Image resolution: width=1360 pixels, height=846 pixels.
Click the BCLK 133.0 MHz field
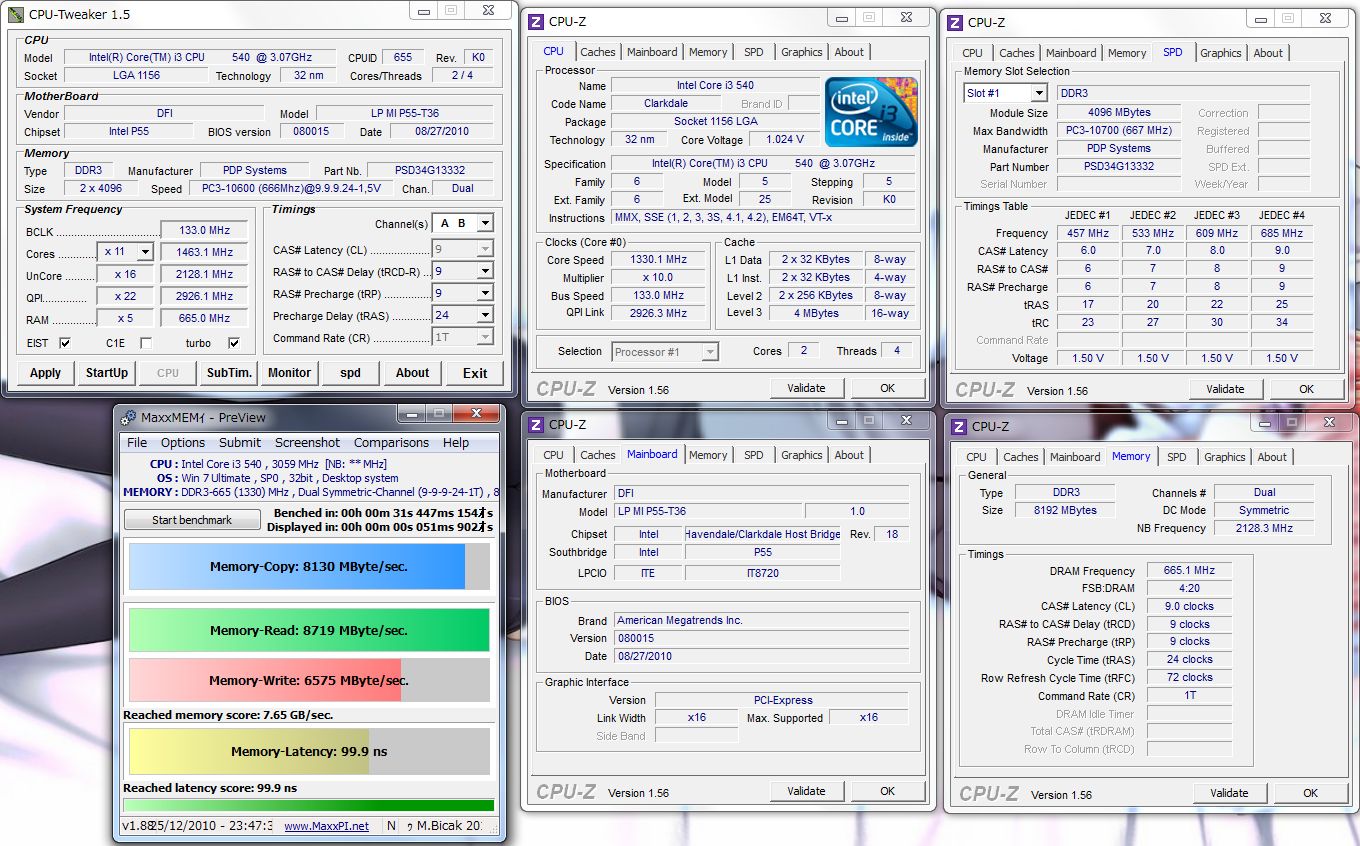tap(204, 230)
